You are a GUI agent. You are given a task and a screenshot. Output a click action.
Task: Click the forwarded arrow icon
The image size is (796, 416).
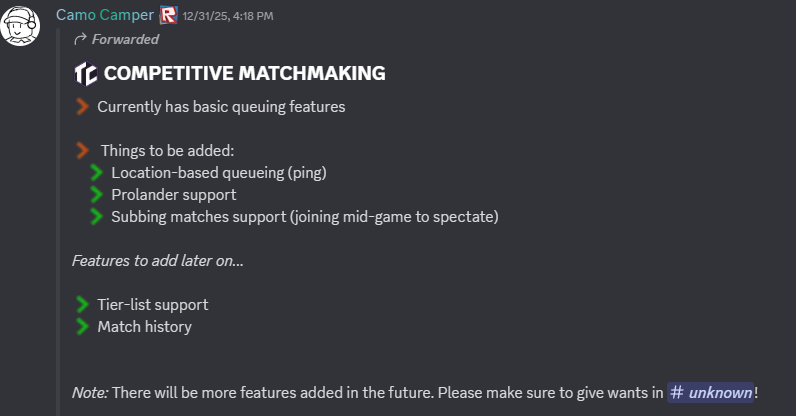[x=80, y=39]
